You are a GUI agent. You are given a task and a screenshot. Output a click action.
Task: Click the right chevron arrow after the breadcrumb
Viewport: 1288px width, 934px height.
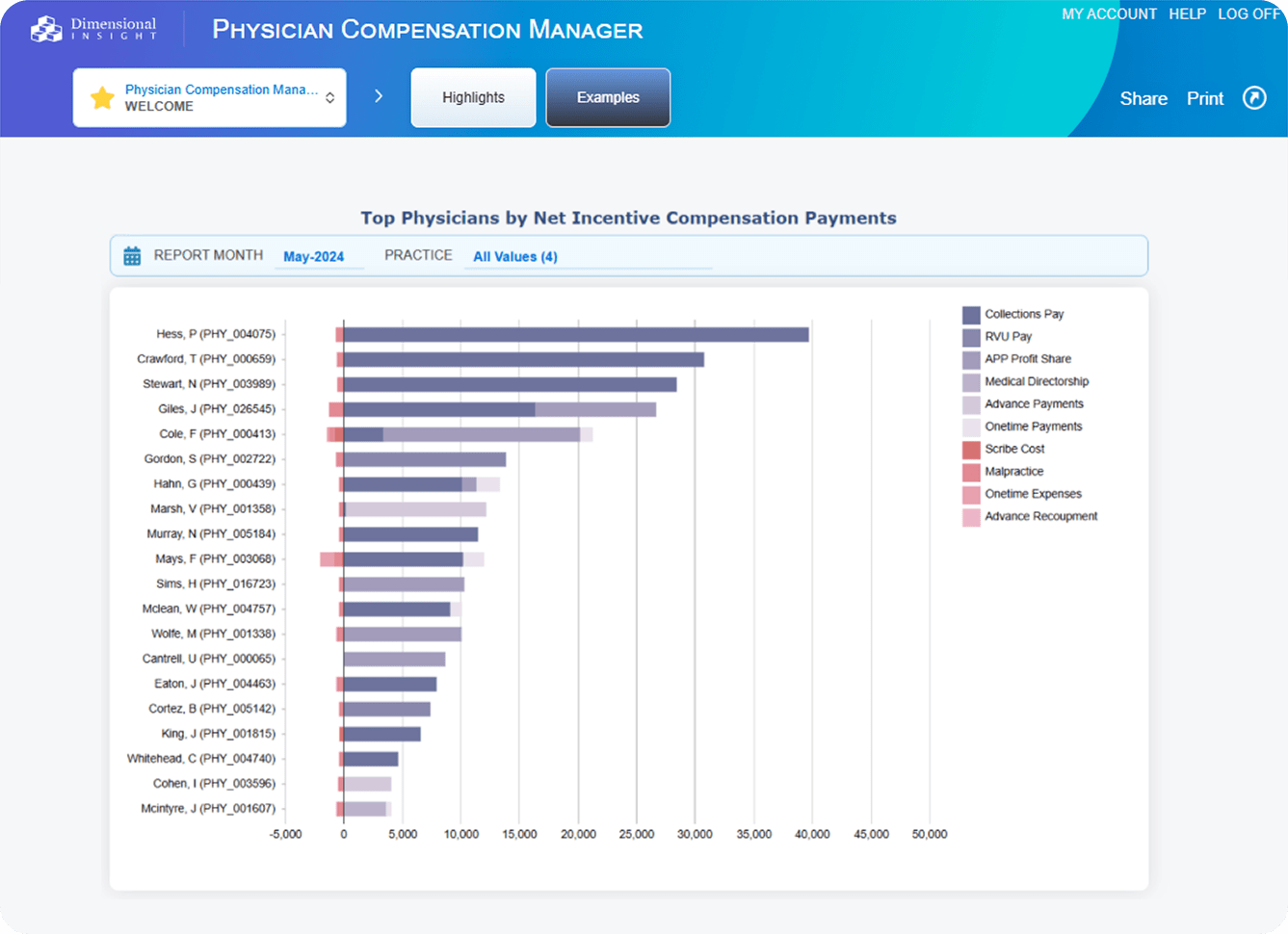(378, 96)
